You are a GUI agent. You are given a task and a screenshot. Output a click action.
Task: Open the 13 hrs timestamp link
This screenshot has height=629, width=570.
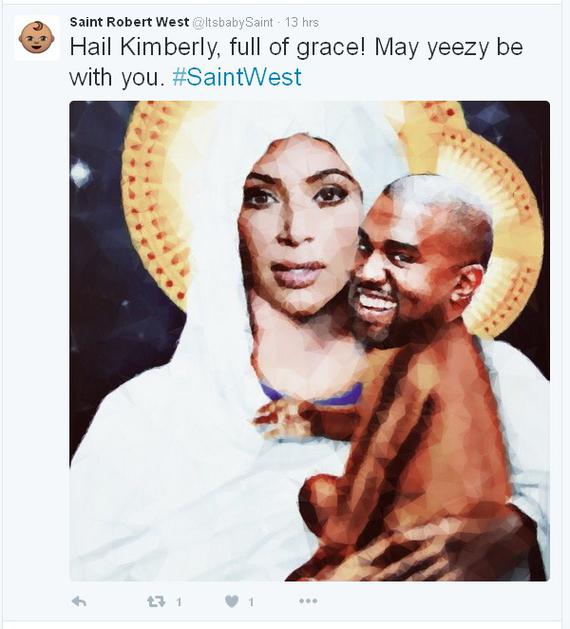click(x=302, y=22)
